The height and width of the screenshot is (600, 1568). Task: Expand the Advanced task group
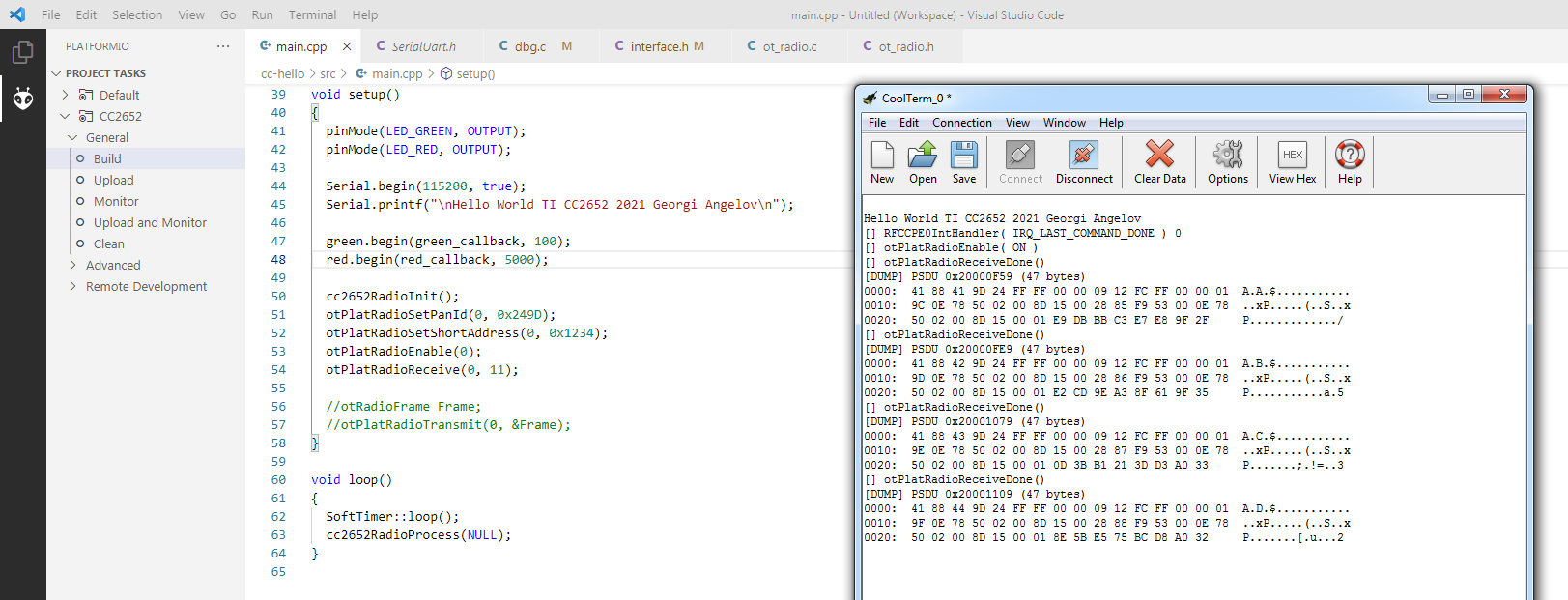pyautogui.click(x=72, y=265)
